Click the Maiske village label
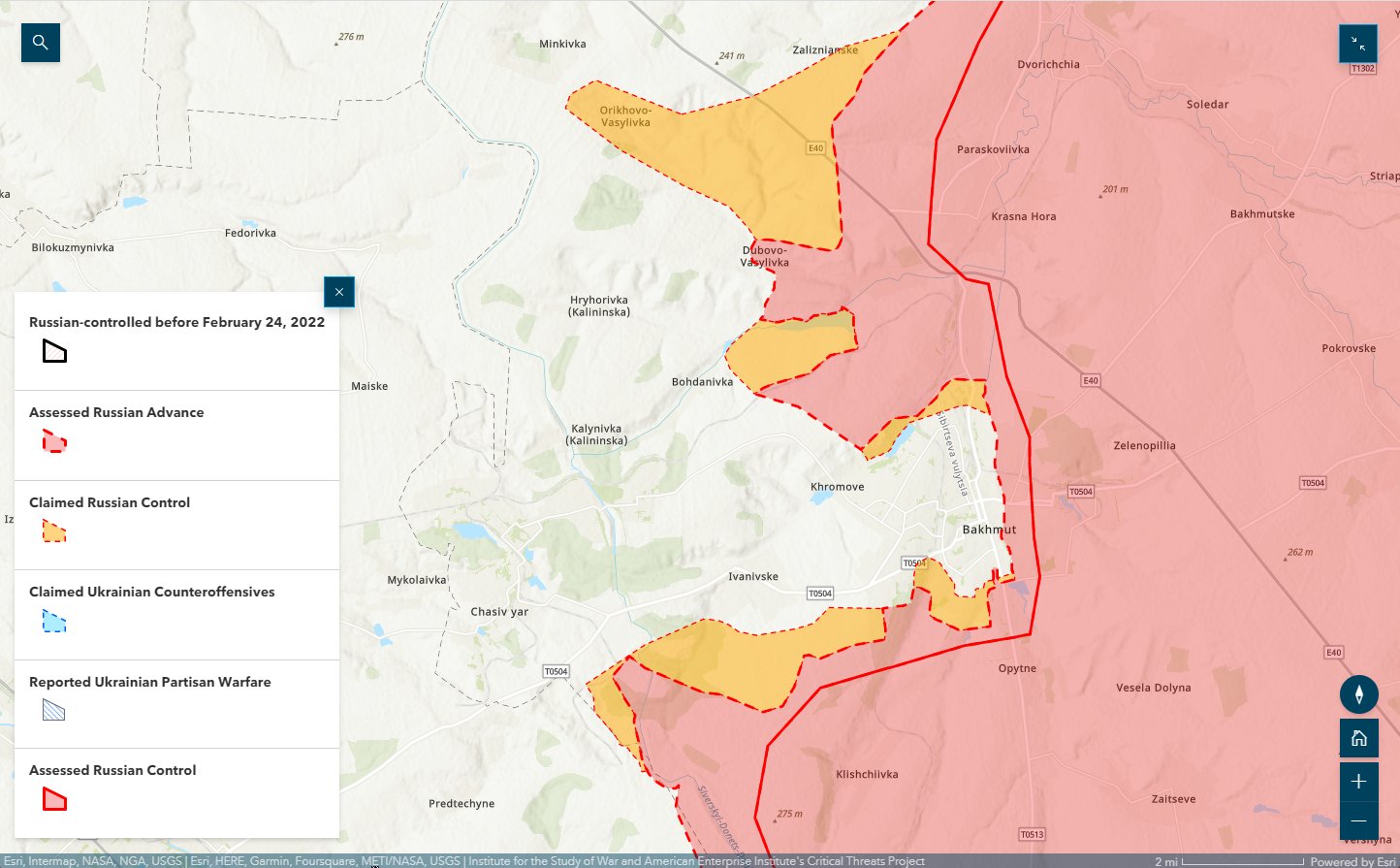The height and width of the screenshot is (868, 1400). point(369,386)
